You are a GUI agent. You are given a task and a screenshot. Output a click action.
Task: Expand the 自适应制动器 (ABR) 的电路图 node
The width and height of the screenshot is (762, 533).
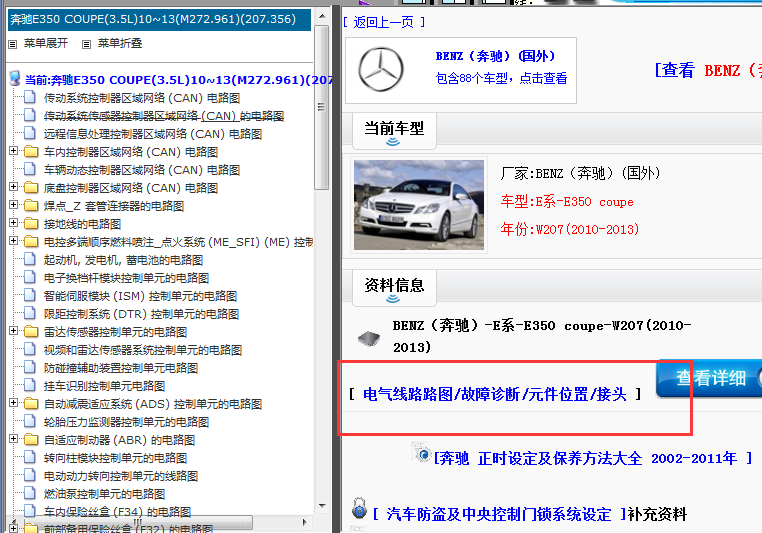(x=14, y=439)
